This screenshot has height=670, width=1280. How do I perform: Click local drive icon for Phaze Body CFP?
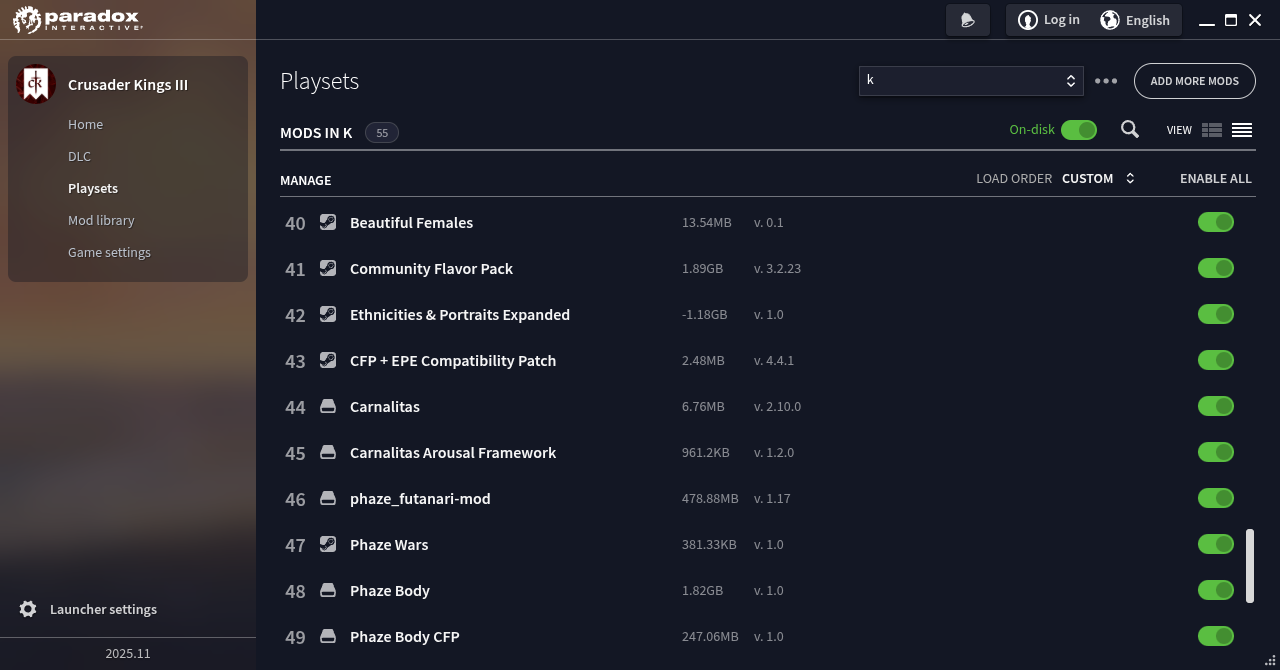(327, 636)
